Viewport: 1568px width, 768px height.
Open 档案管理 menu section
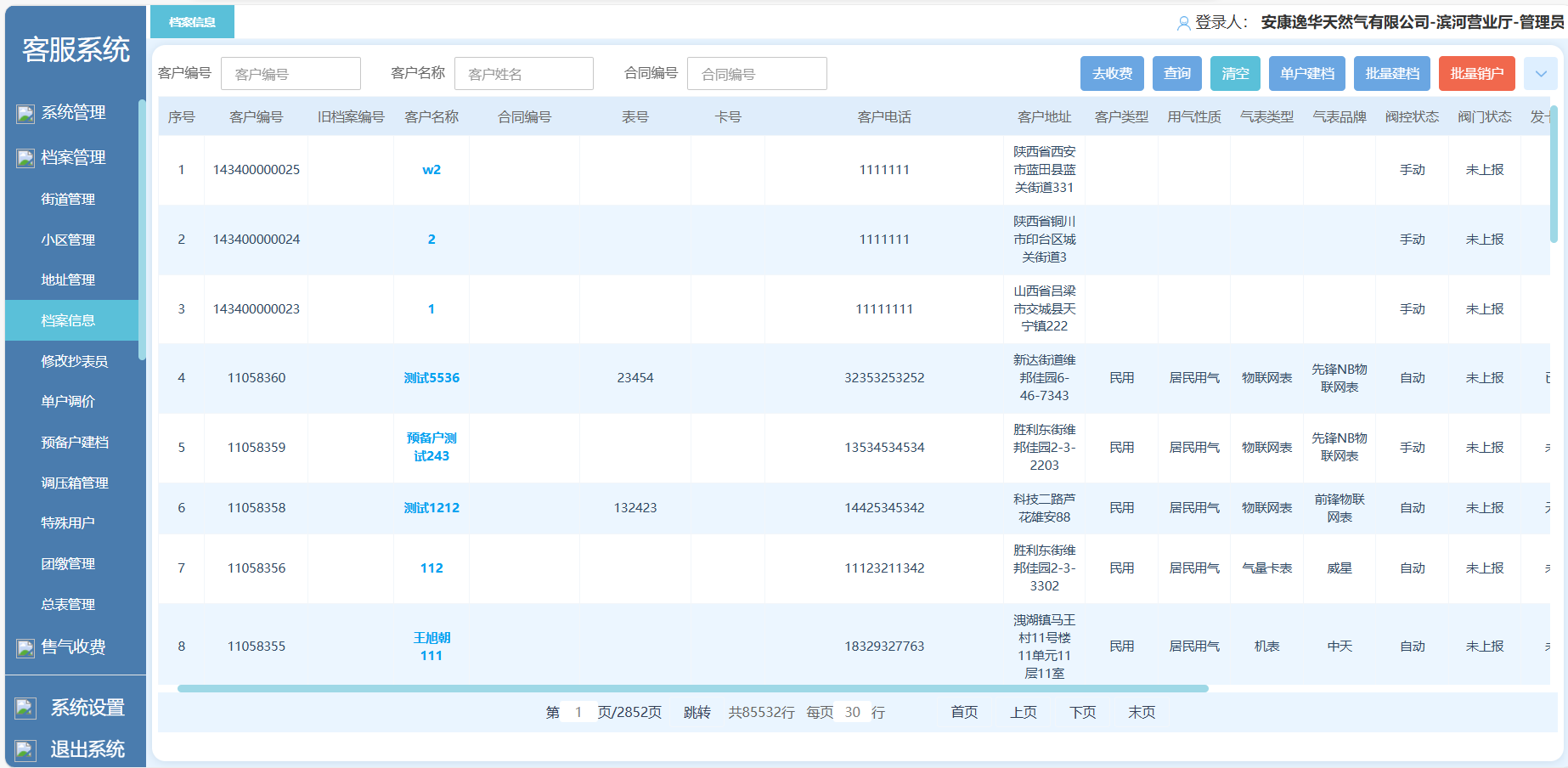[73, 157]
